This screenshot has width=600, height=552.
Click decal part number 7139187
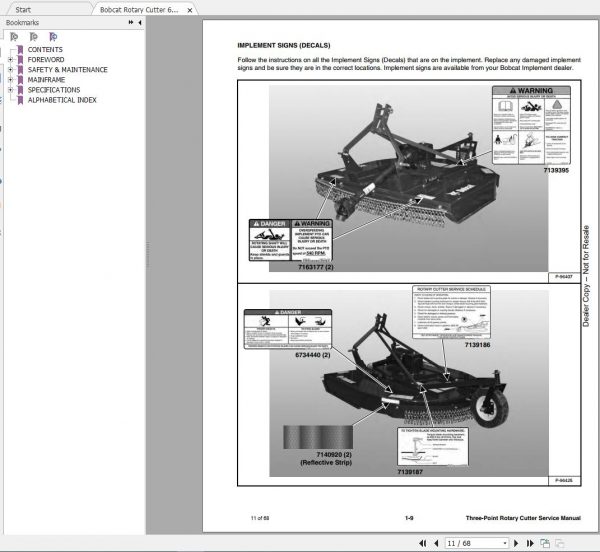[410, 472]
